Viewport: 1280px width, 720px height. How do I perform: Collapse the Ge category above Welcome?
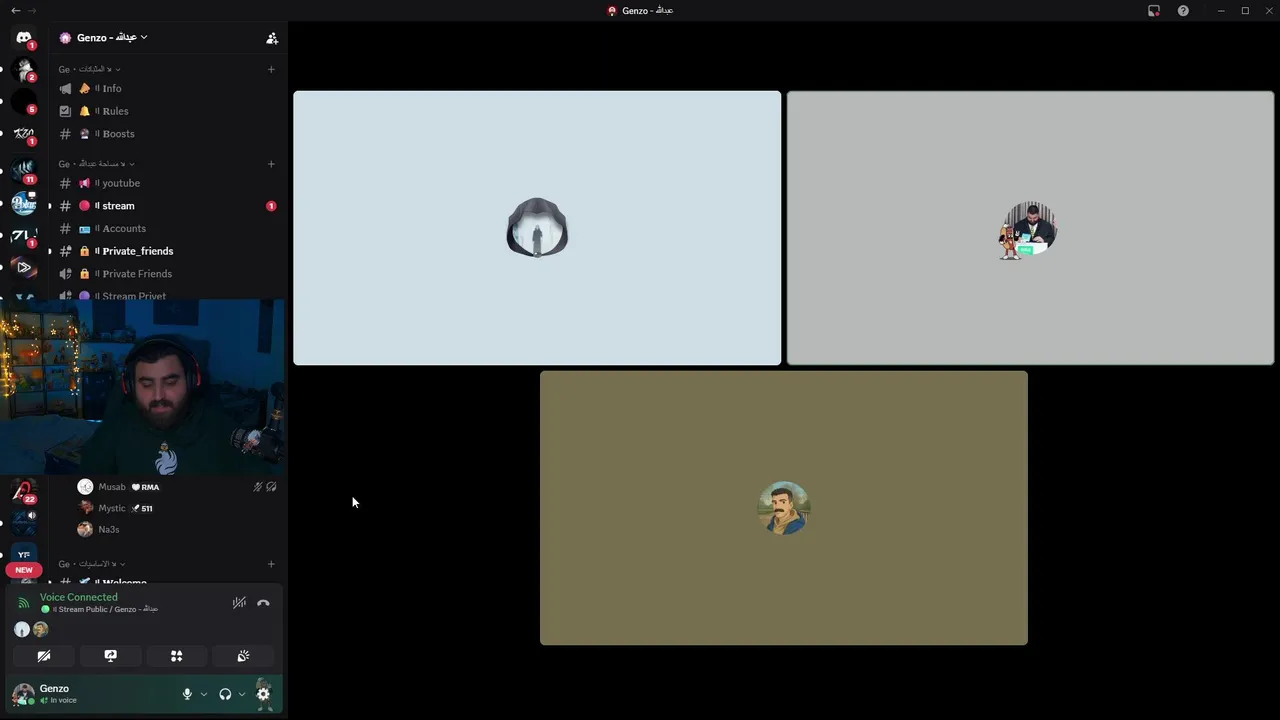[x=91, y=564]
